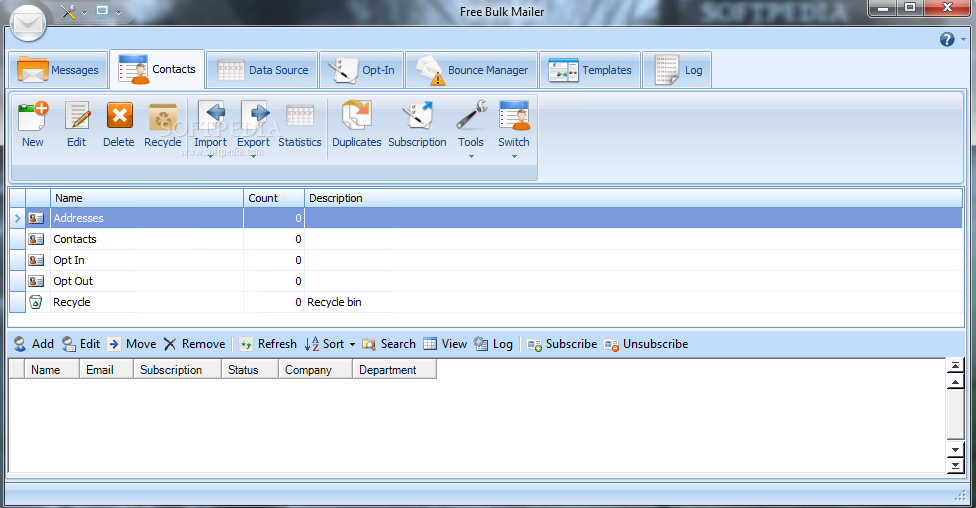Click the quick access tools icon
This screenshot has height=508, width=976.
[68, 11]
